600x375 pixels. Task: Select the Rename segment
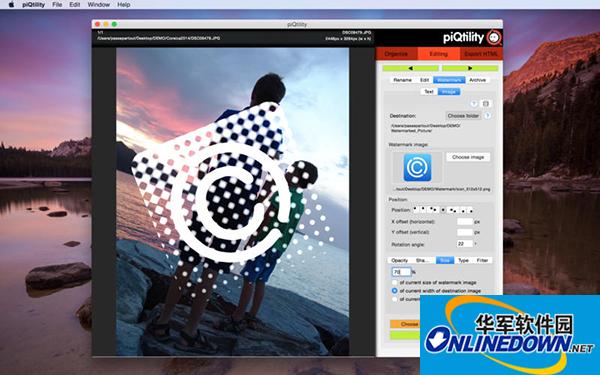click(403, 80)
